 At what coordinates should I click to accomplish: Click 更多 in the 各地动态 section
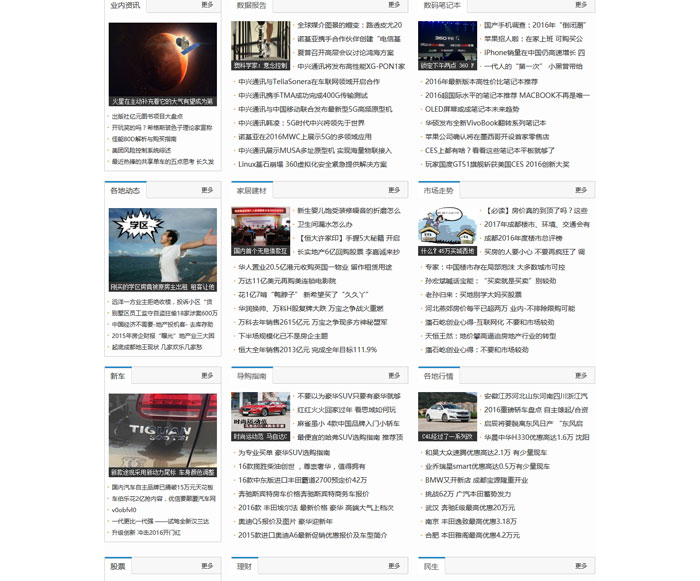point(207,190)
